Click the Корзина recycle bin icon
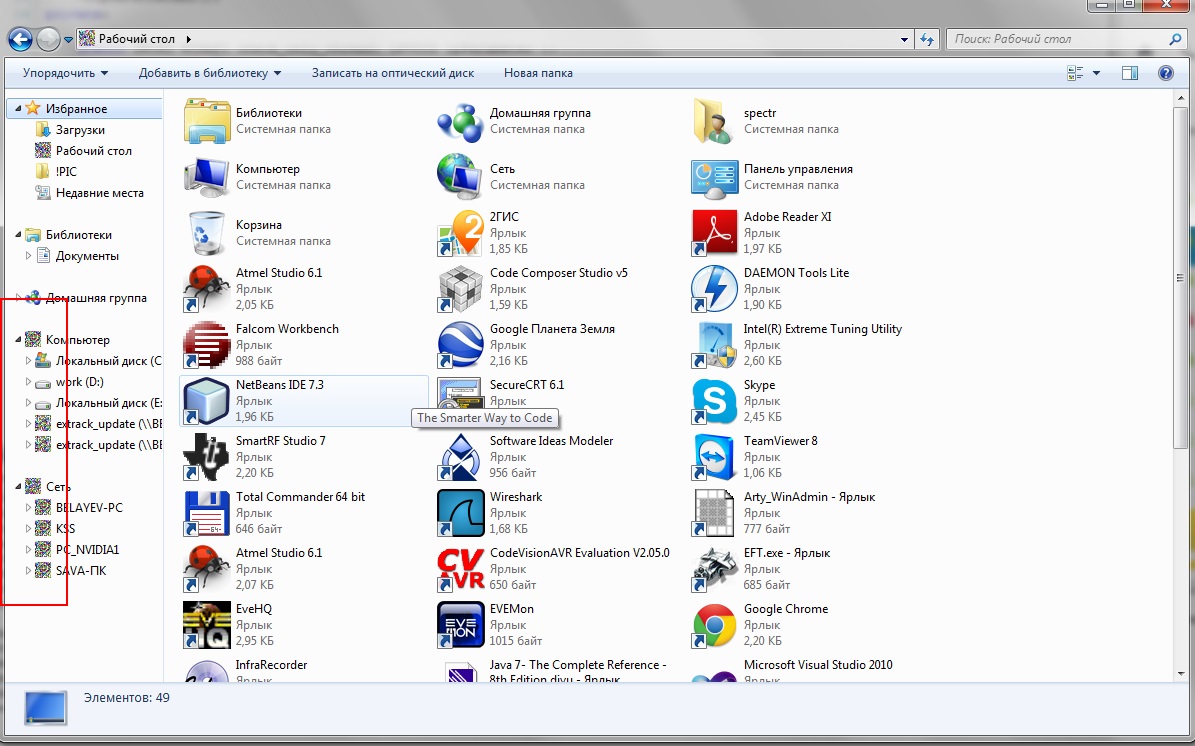Viewport: 1195px width, 746px height. point(207,233)
